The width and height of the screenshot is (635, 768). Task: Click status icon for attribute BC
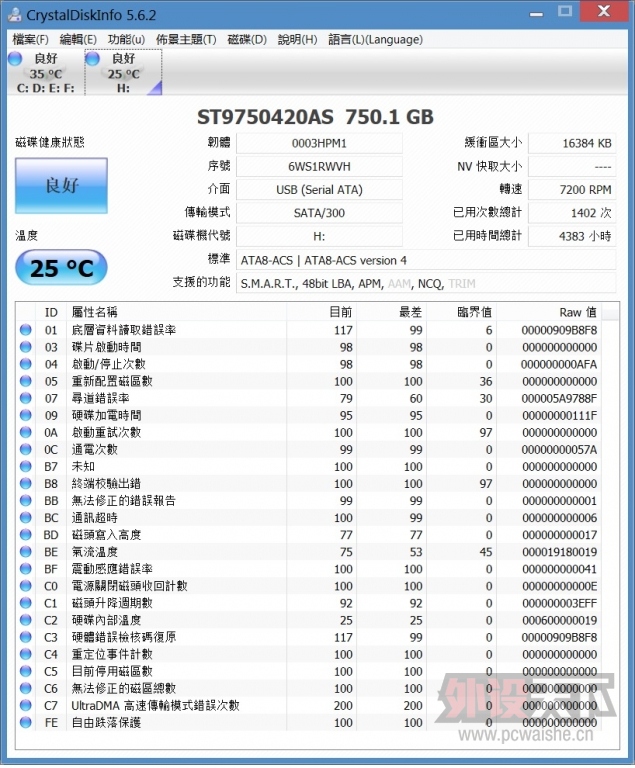click(25, 518)
